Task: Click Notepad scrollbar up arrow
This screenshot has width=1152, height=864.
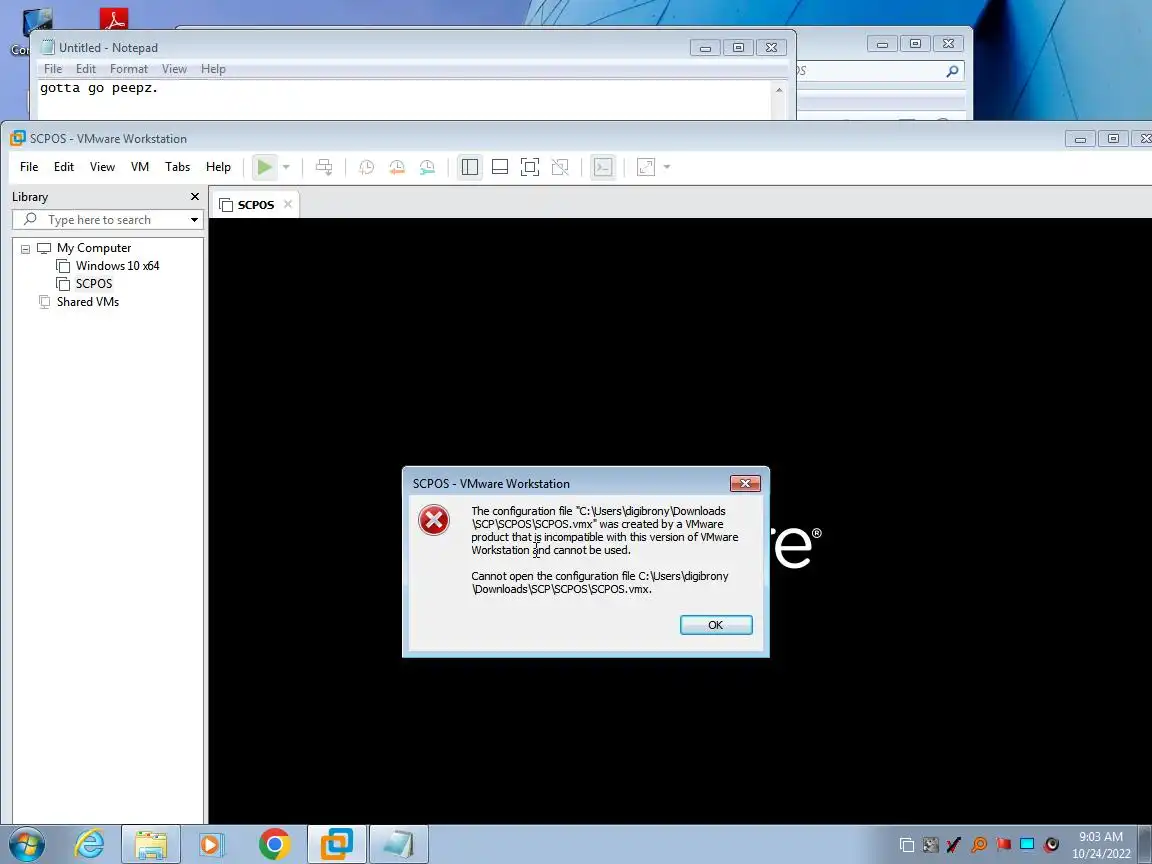Action: tap(779, 90)
